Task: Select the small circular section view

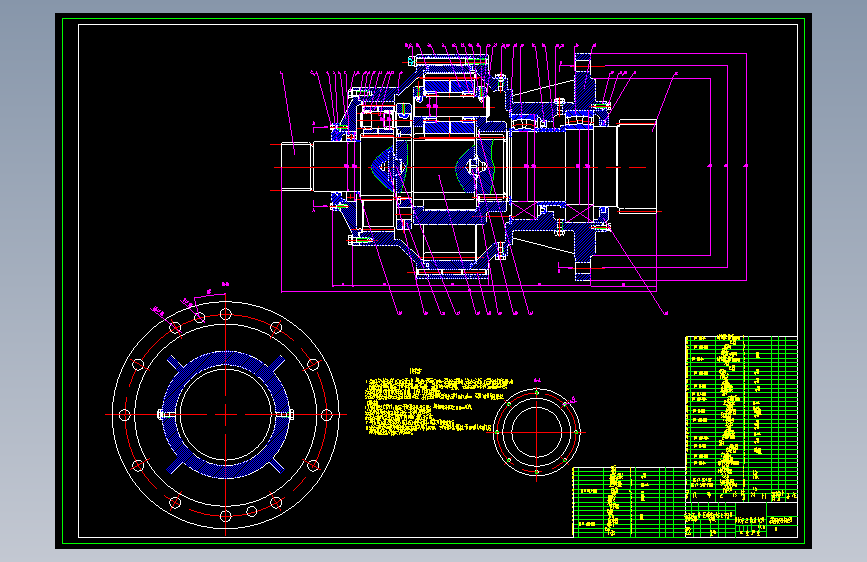Action: pos(536,433)
